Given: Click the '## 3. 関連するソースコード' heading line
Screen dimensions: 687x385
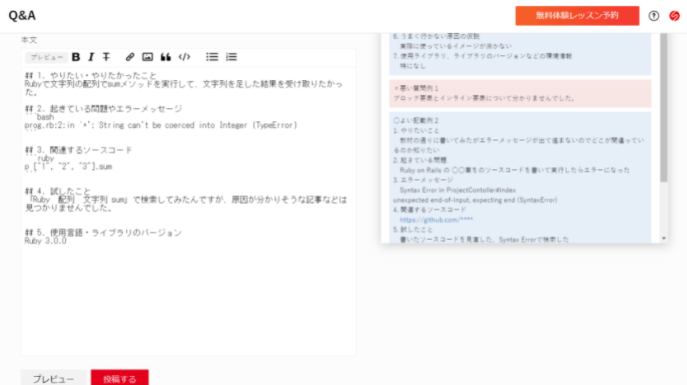Looking at the screenshot, I should [x=78, y=150].
